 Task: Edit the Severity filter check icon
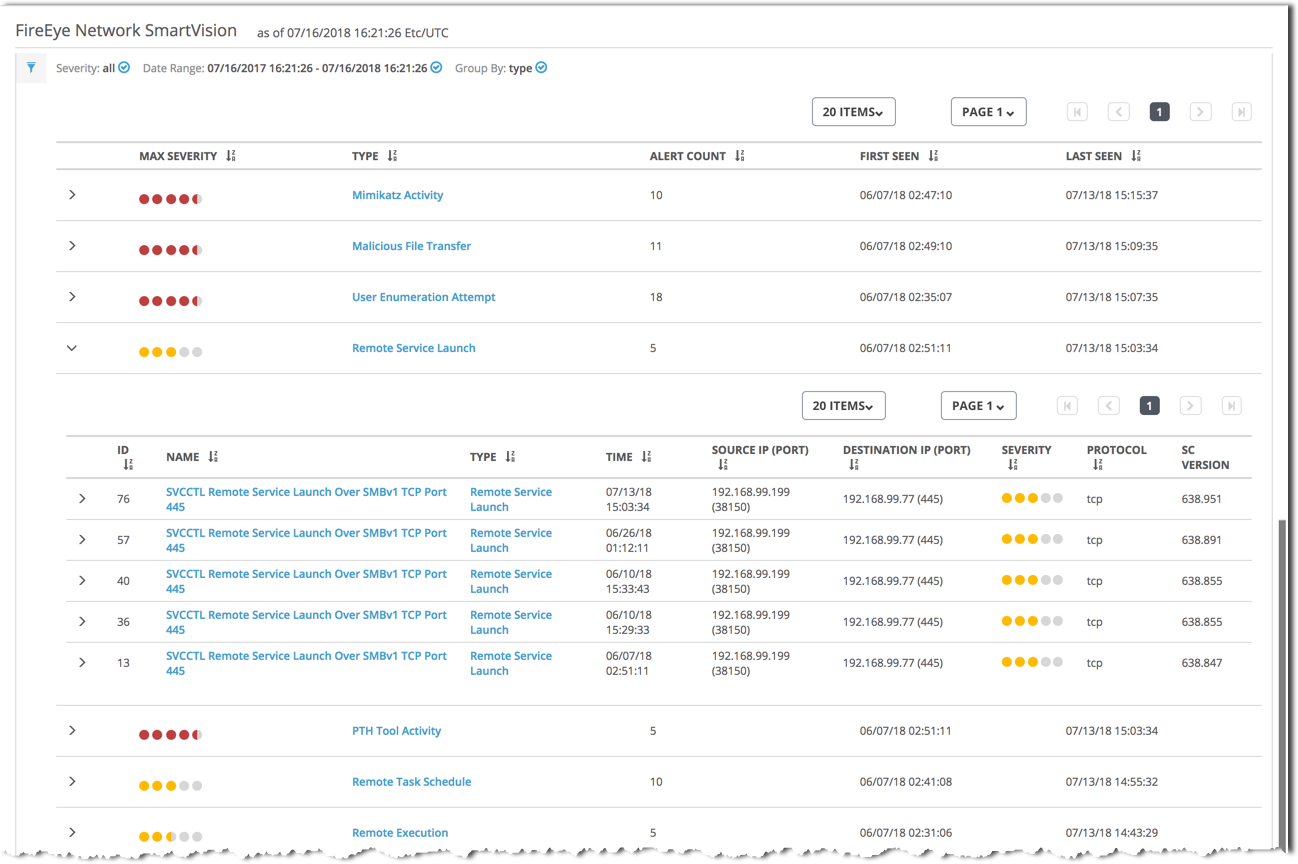pyautogui.click(x=124, y=68)
